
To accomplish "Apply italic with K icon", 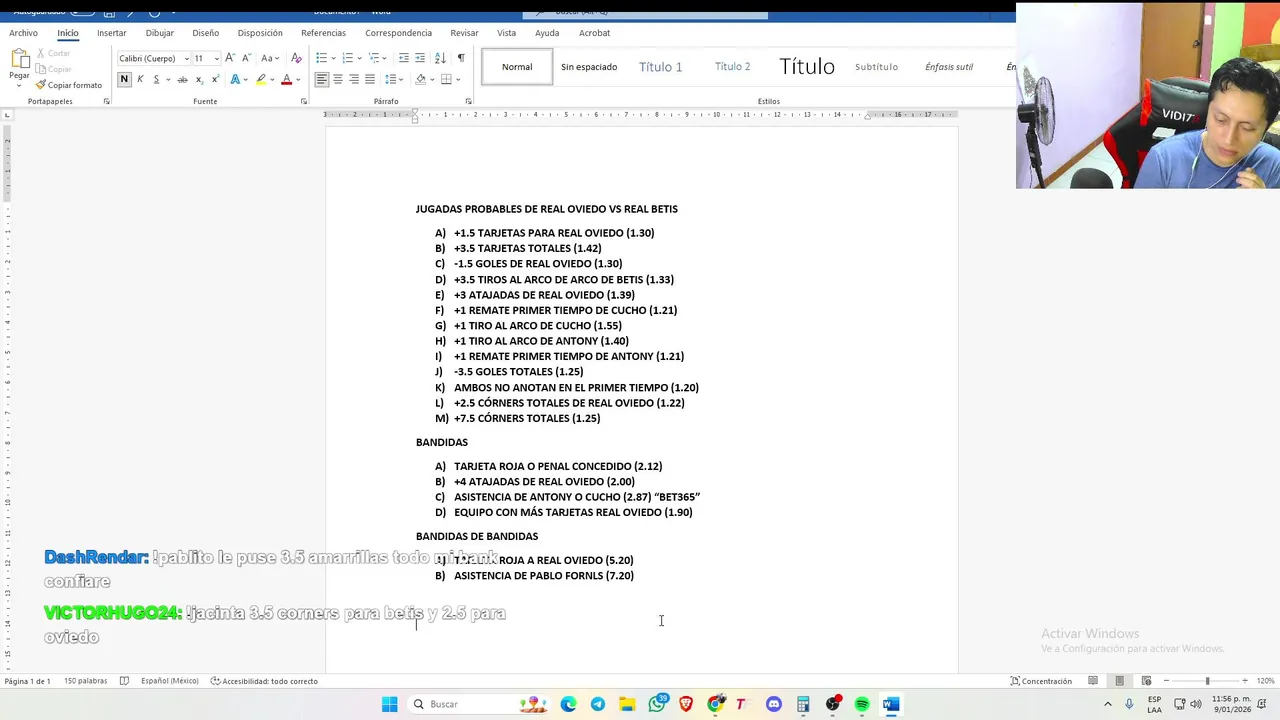I will click(x=140, y=79).
